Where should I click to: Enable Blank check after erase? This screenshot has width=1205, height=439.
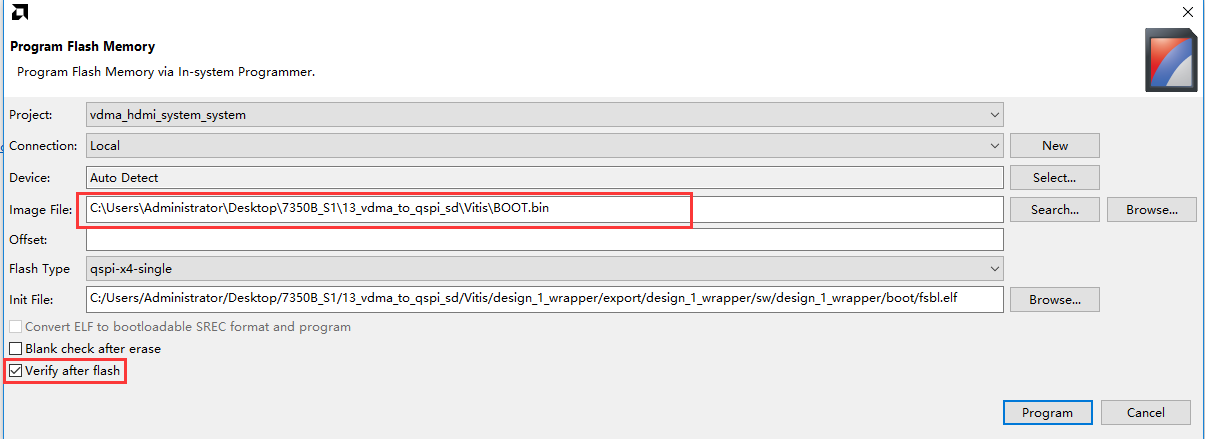pos(15,349)
